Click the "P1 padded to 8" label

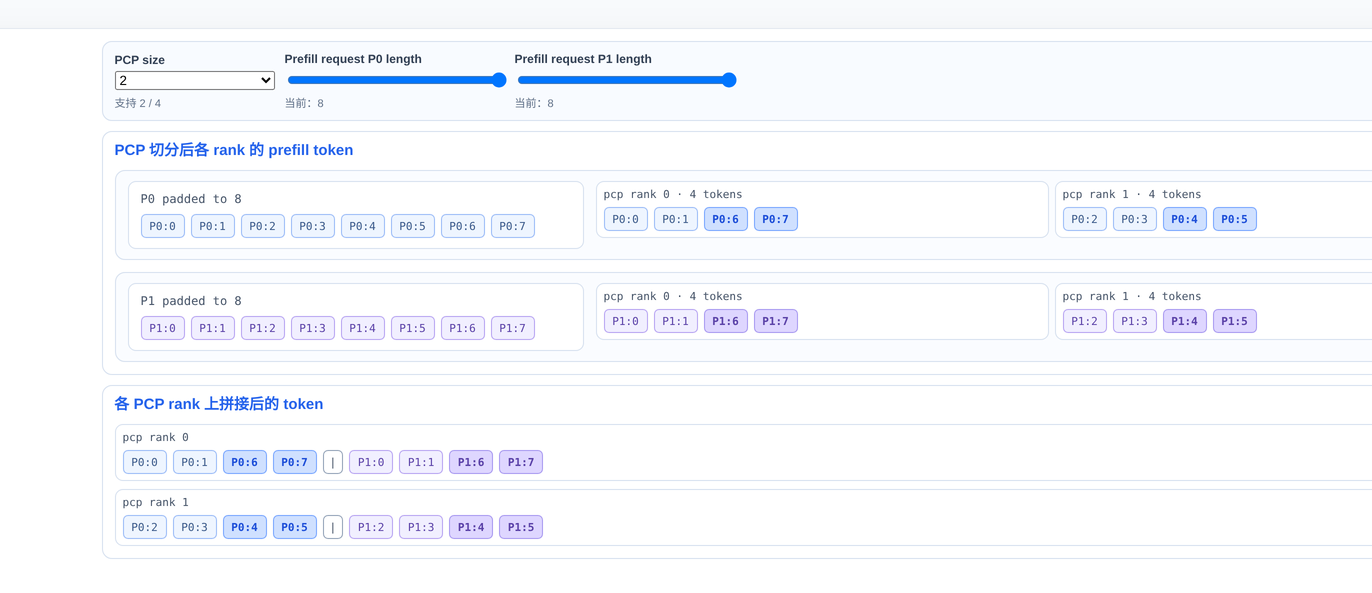[191, 301]
